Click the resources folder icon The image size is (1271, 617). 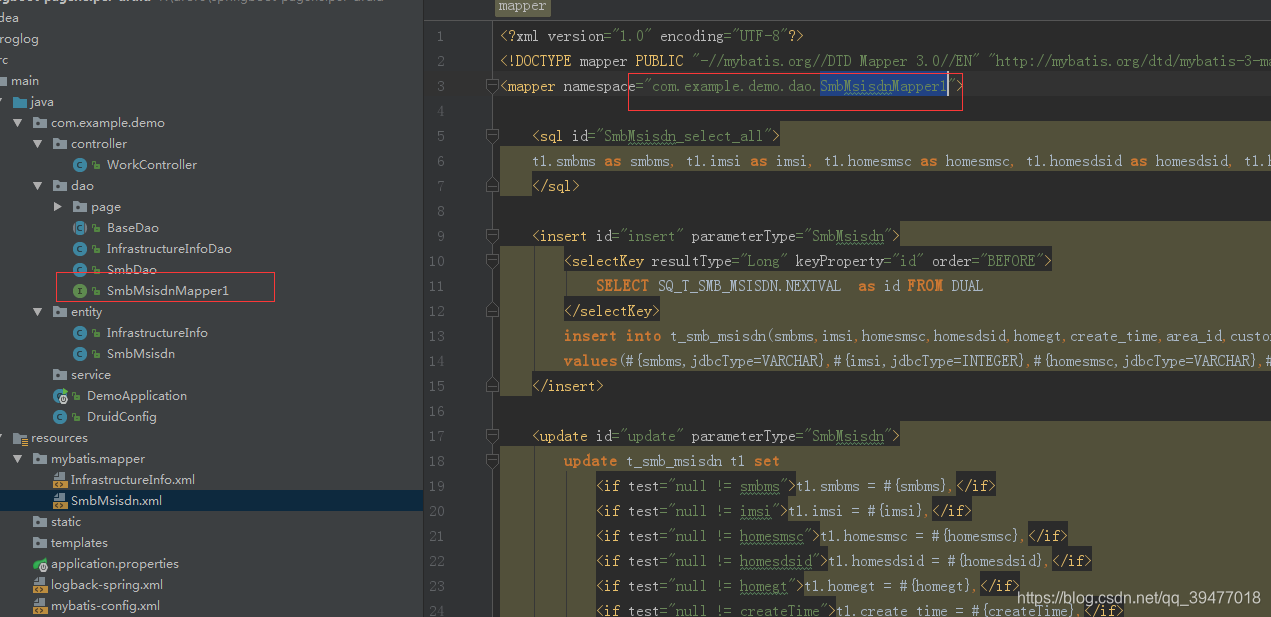[20, 438]
